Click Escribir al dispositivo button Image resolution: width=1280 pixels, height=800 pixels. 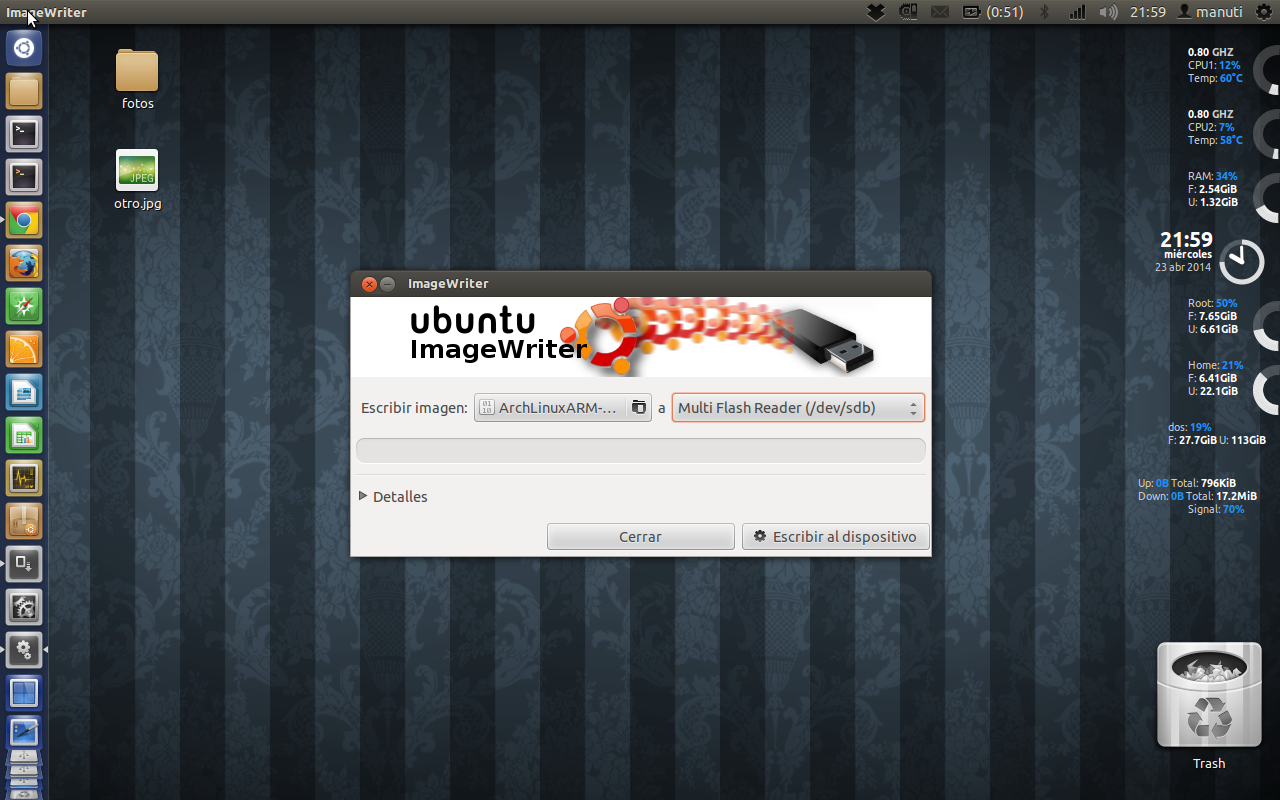coord(836,537)
